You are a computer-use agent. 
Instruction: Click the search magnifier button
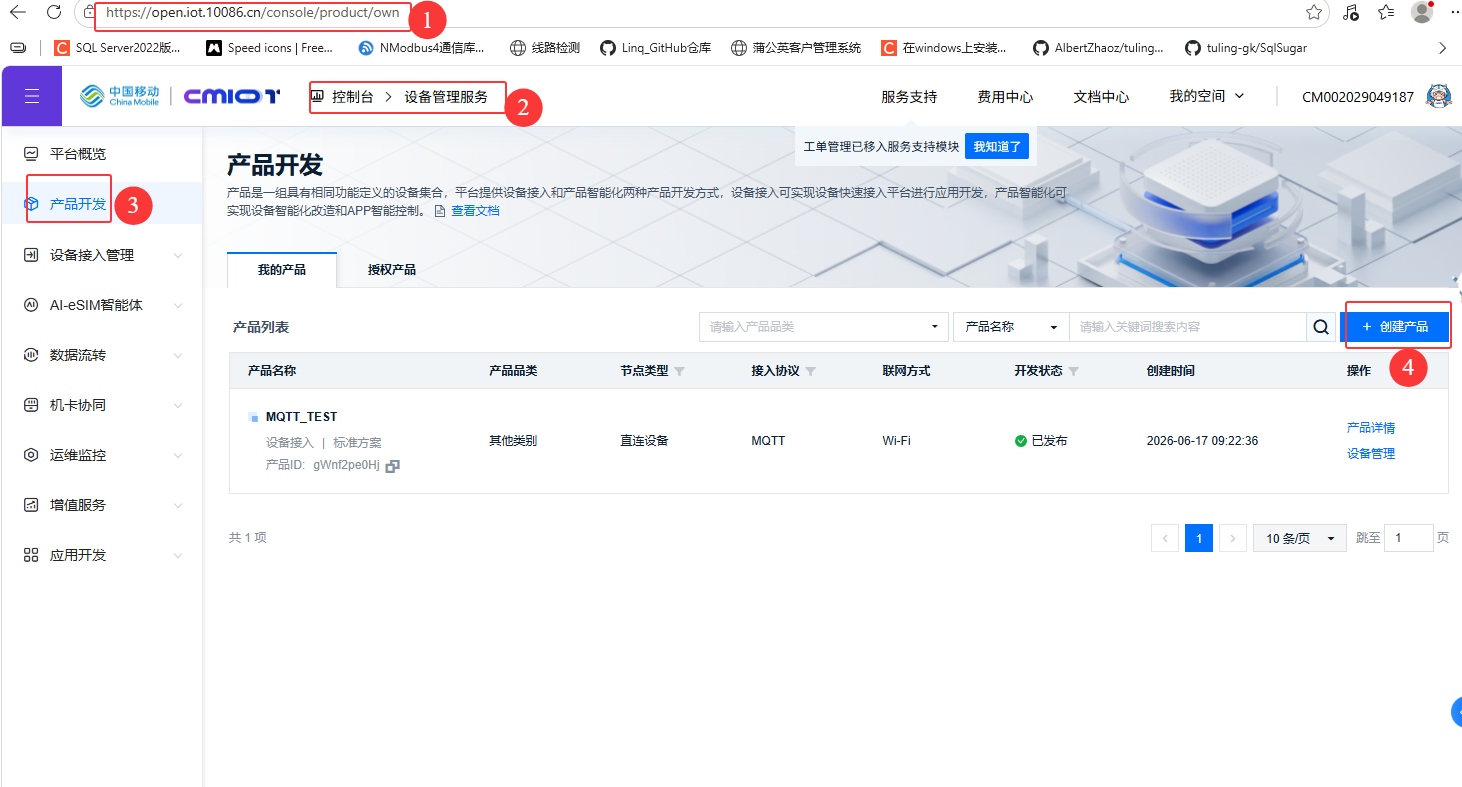point(1321,327)
